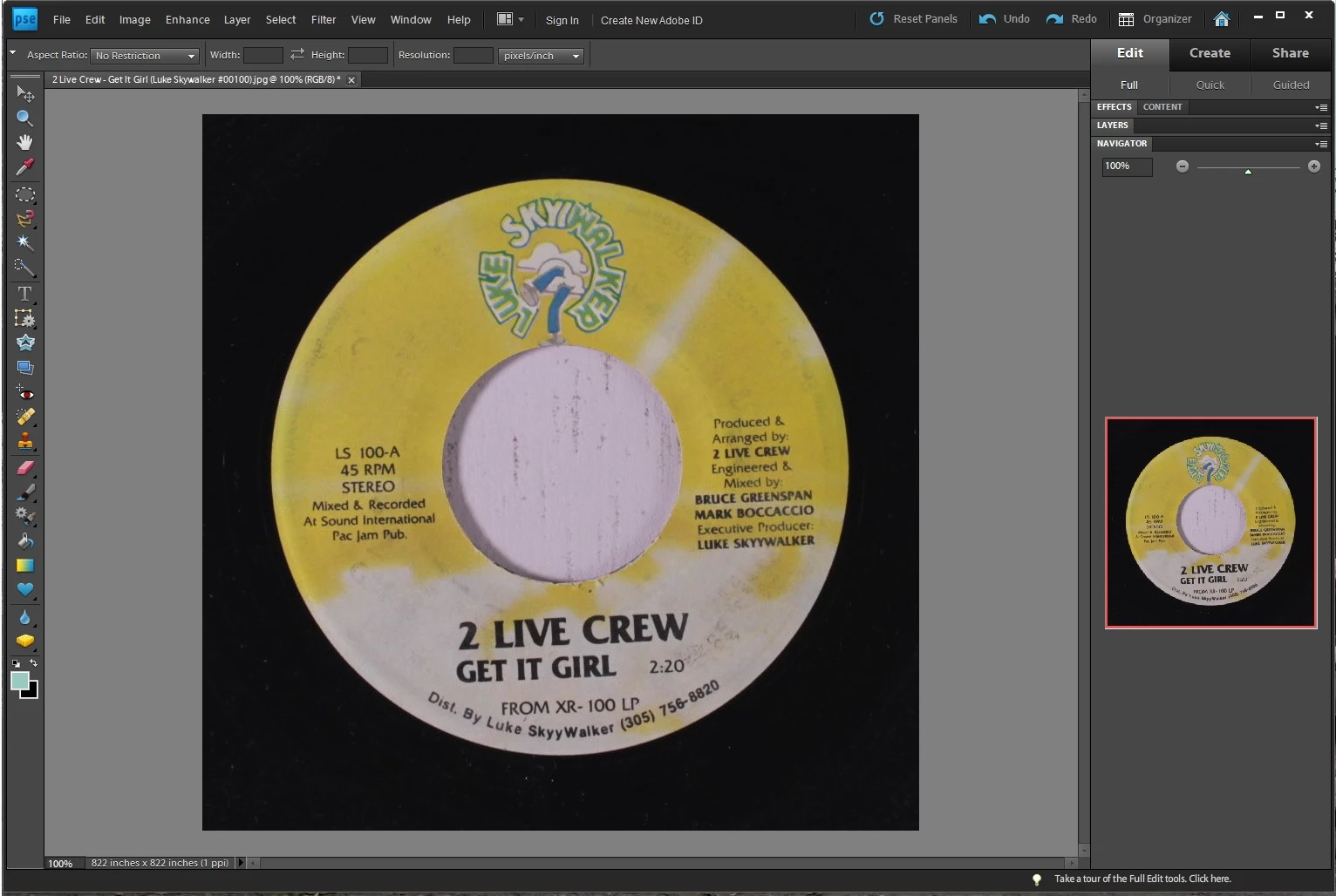Viewport: 1336px width, 896px height.
Task: Select the Magic Wand tool
Action: pos(24,243)
